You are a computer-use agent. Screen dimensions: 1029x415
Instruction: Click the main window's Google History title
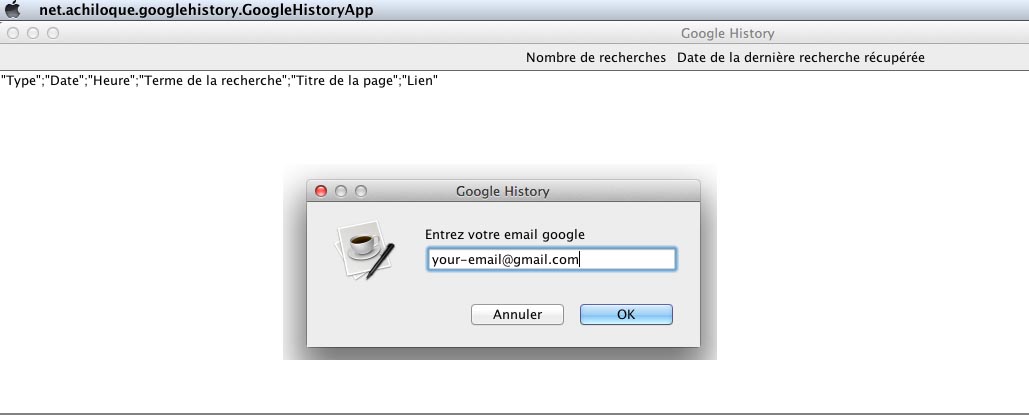[x=727, y=33]
